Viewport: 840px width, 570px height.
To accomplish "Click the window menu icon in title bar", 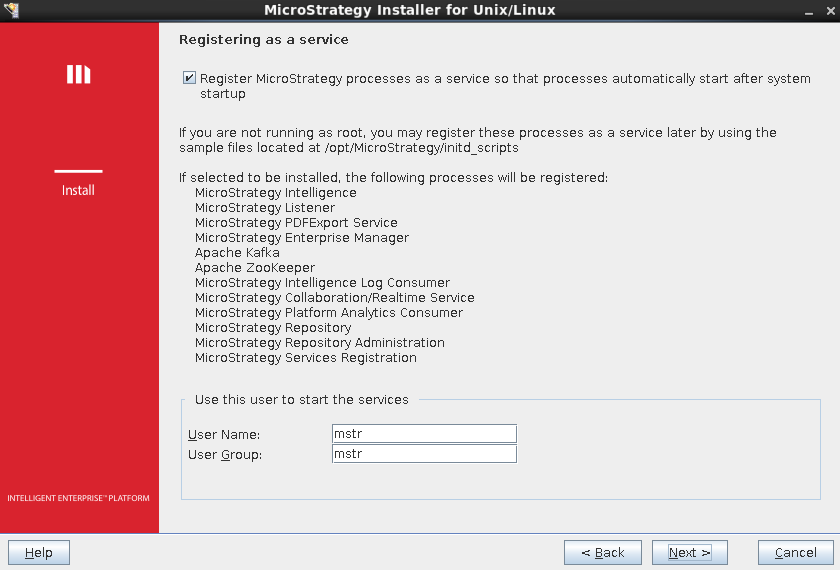I will [11, 10].
